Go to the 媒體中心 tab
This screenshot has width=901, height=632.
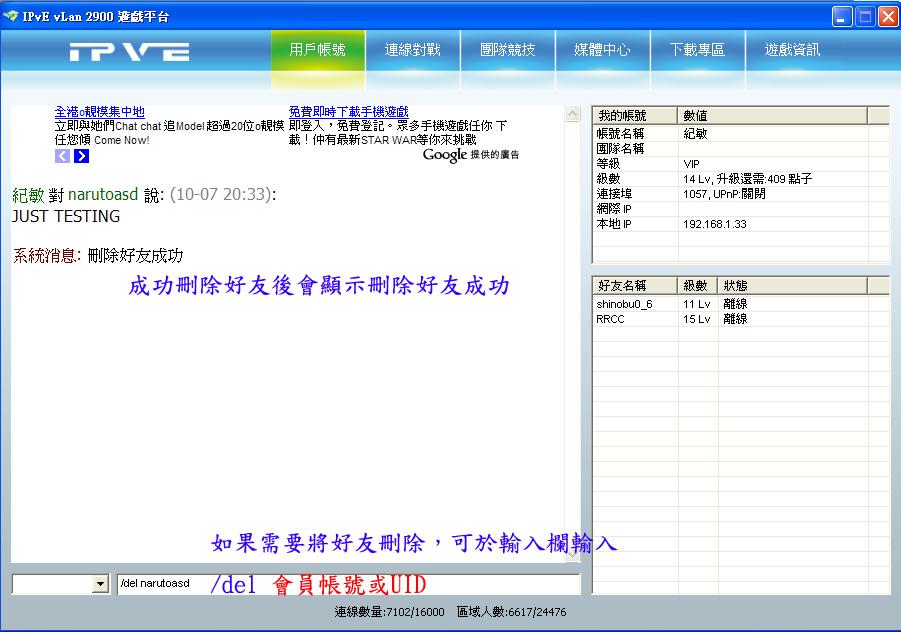pos(603,50)
